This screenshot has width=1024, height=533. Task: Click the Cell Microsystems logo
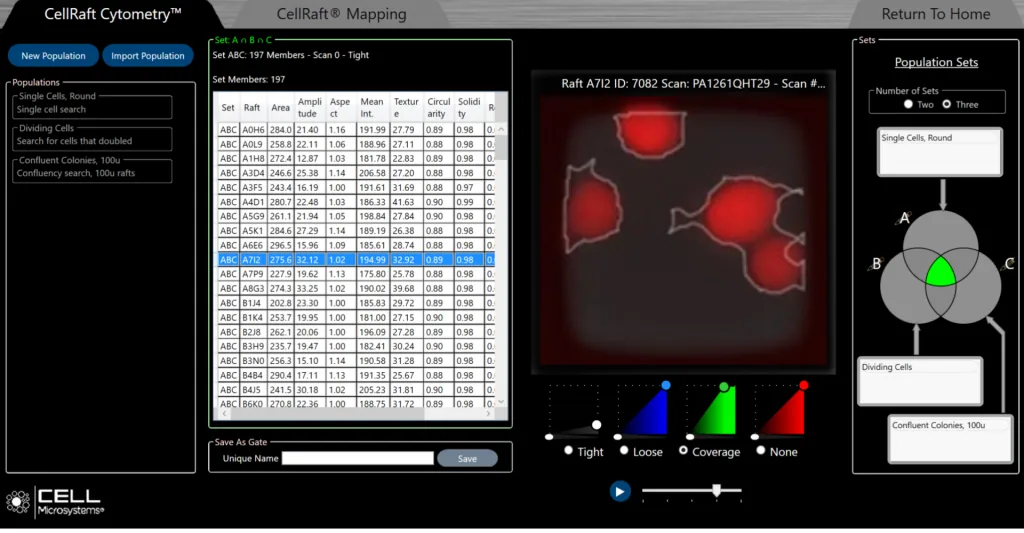point(55,502)
